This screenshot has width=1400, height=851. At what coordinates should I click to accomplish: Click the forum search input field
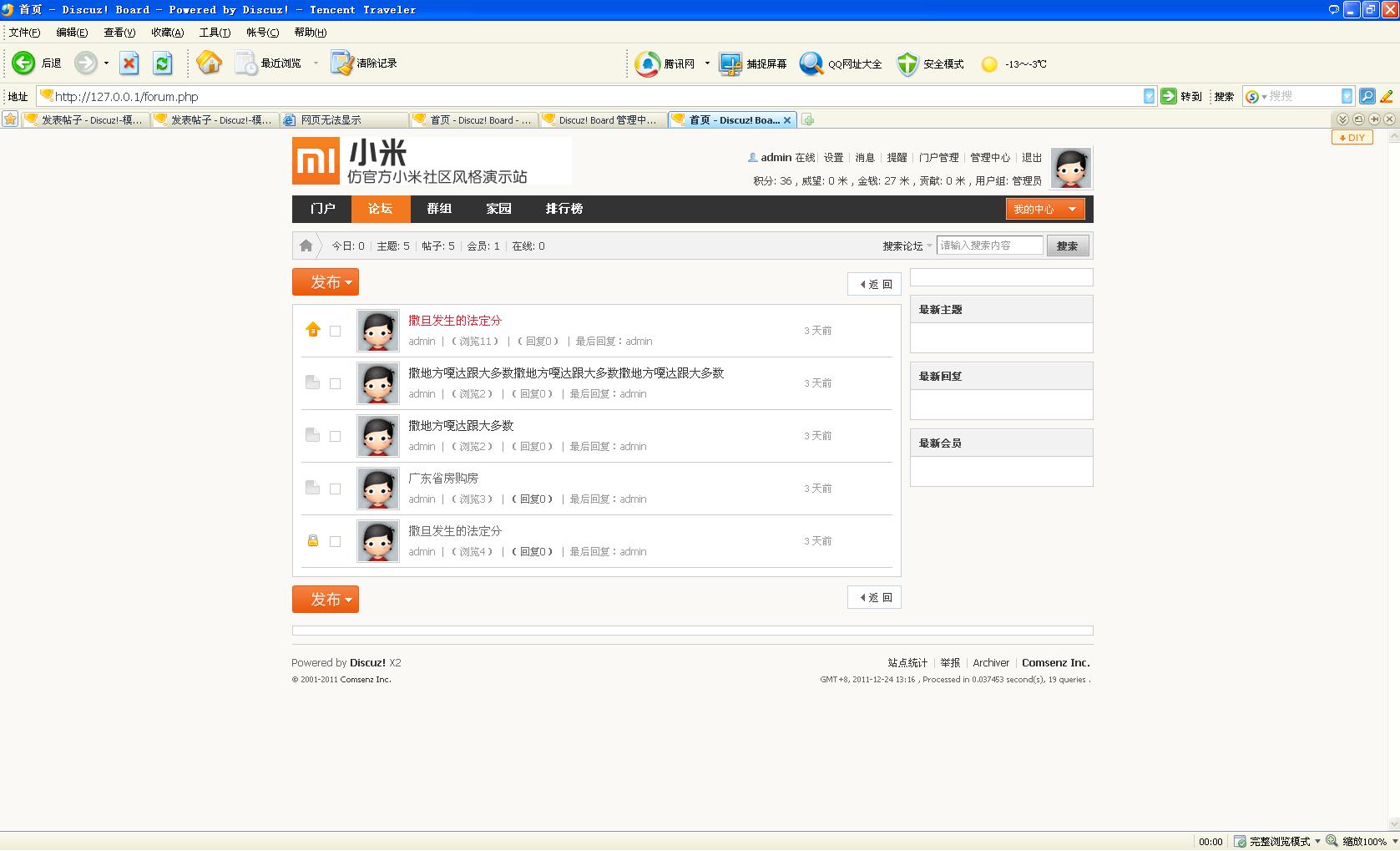tap(989, 246)
